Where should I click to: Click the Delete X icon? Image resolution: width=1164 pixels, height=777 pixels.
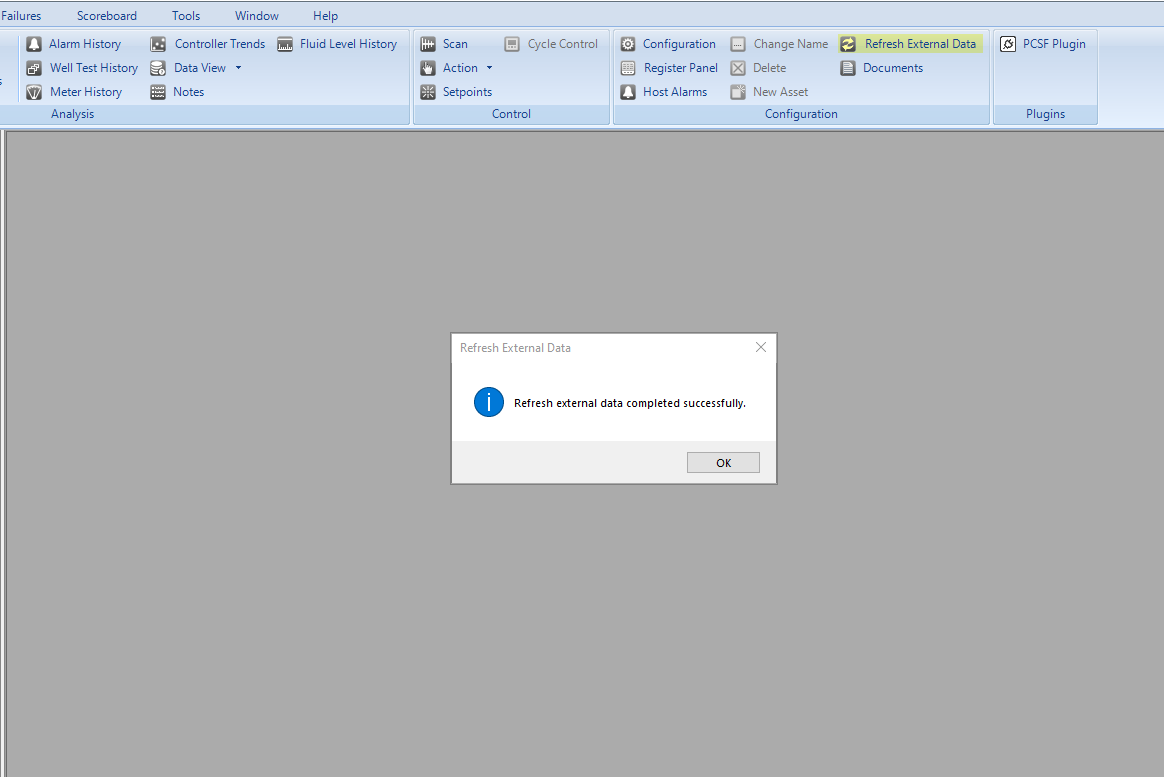click(x=738, y=68)
